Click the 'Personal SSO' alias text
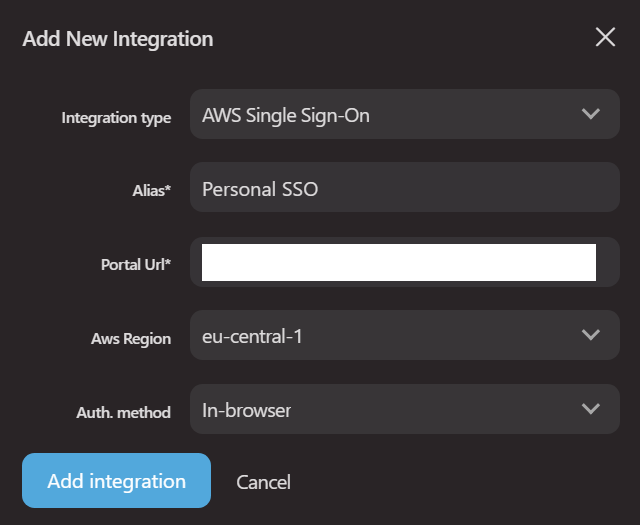The image size is (640, 525). pos(260,188)
